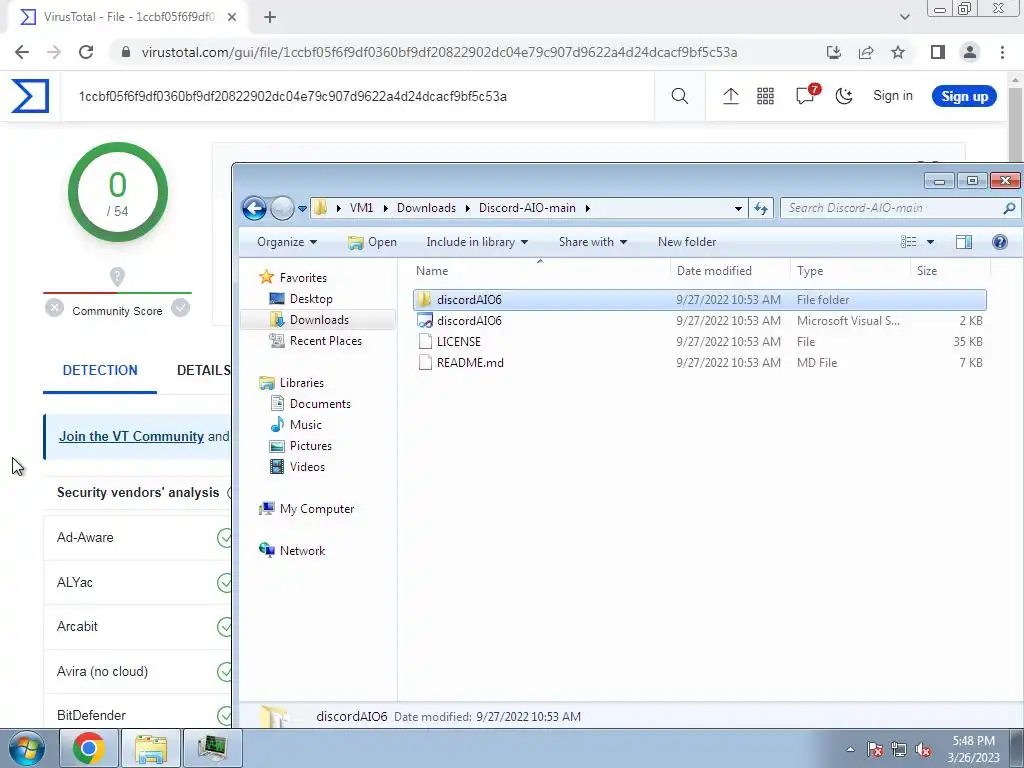Click Explorer search magnifier icon
1024x768 pixels.
point(1009,208)
